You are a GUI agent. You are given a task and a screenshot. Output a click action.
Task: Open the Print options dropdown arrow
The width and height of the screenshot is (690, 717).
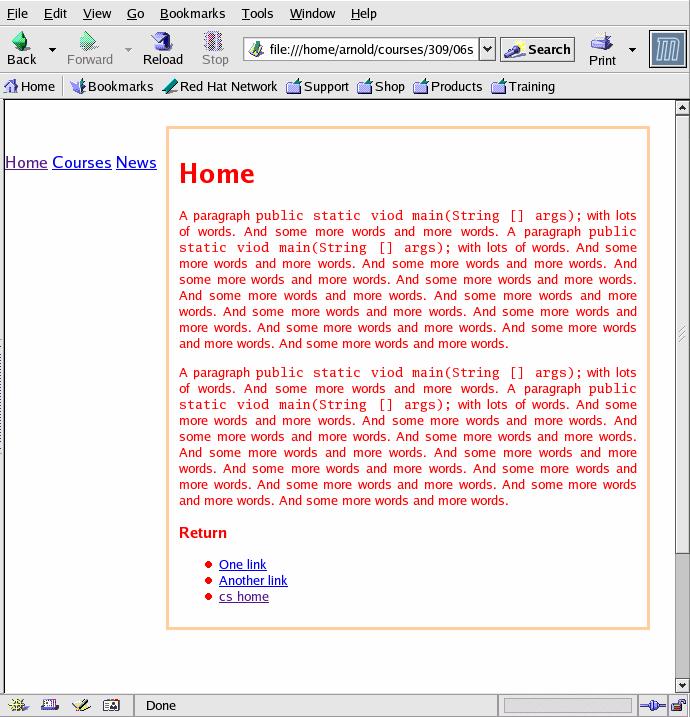[x=632, y=49]
